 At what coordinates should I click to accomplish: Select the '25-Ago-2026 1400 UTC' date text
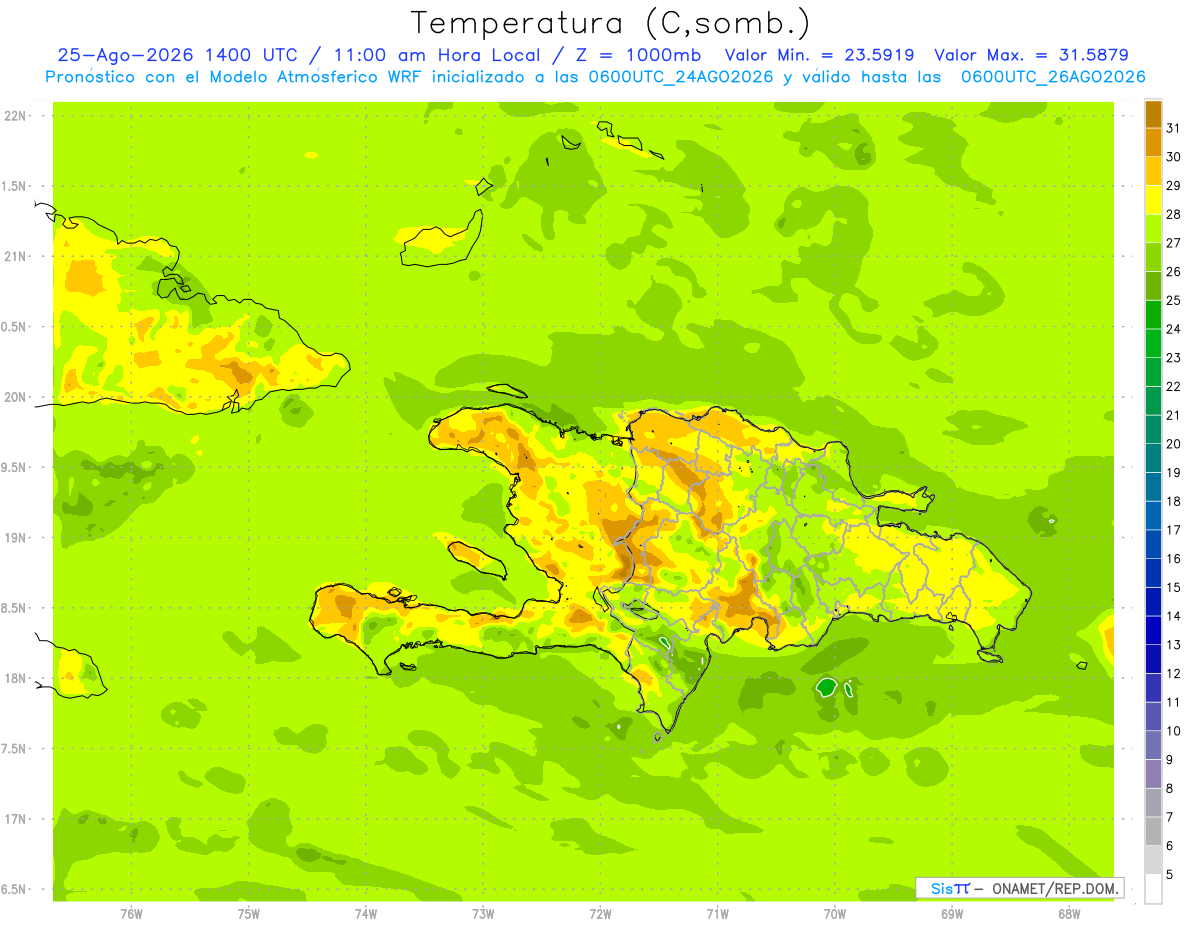(176, 55)
